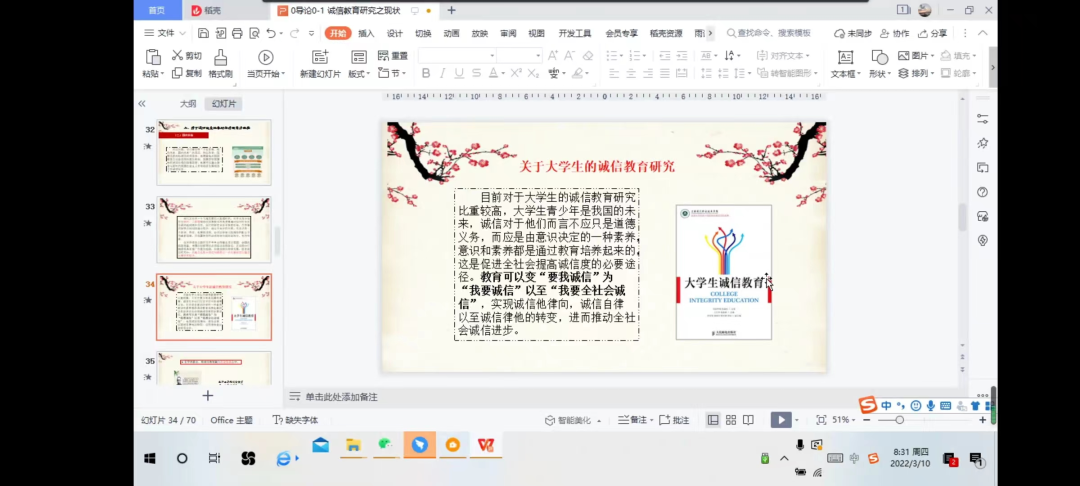This screenshot has height=486, width=1080.
Task: Open the Insert (插入) ribbon tab
Action: [366, 33]
